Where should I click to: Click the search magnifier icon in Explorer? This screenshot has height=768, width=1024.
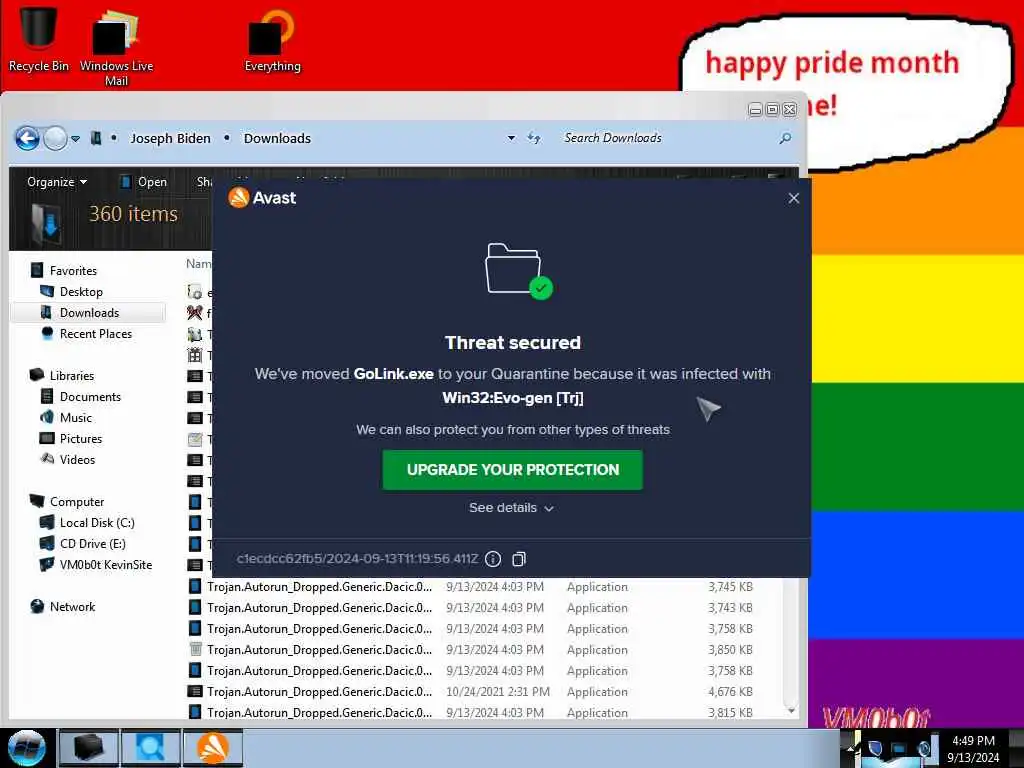point(785,138)
